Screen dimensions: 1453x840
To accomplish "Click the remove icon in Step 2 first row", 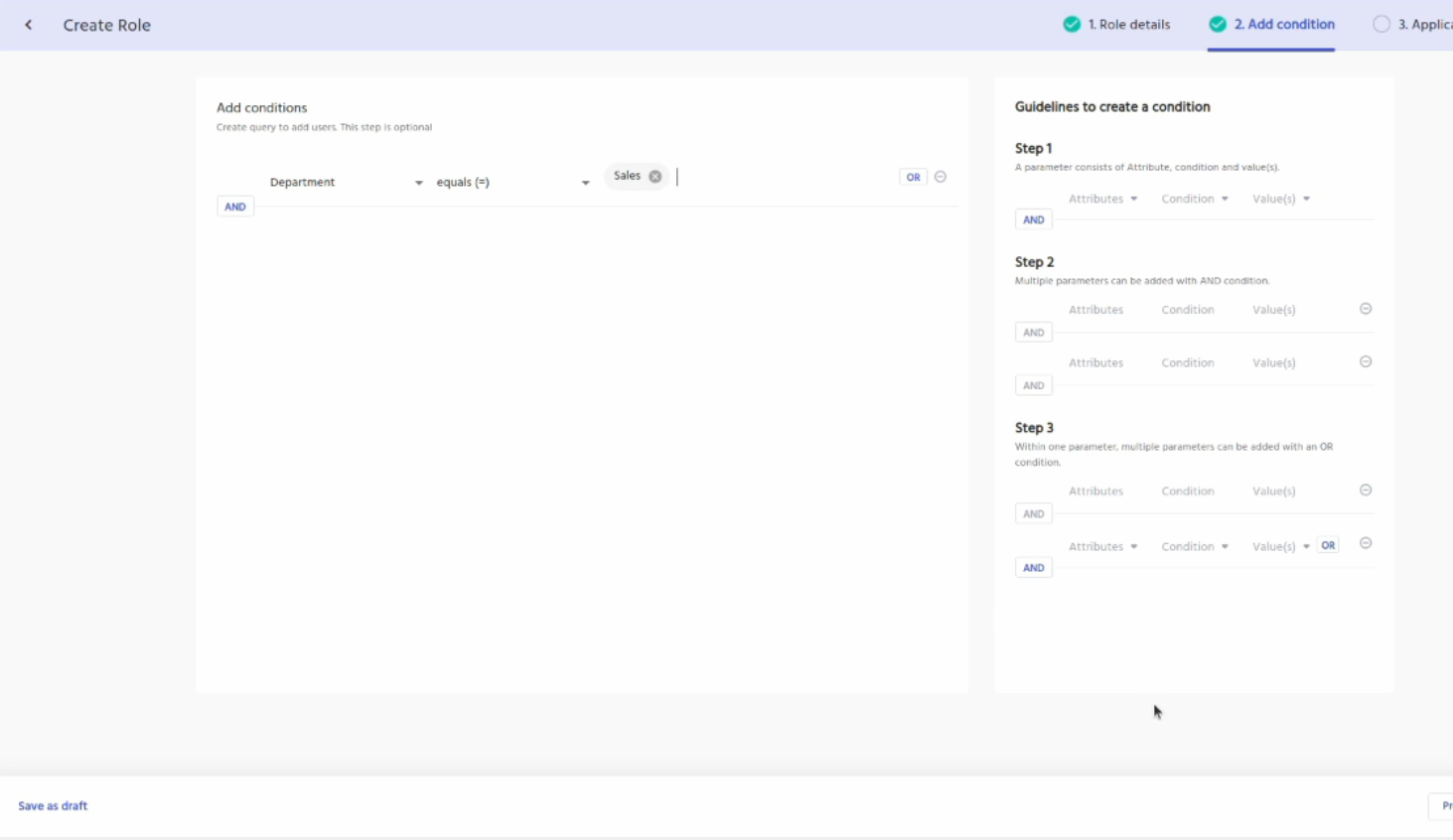I will (1366, 309).
